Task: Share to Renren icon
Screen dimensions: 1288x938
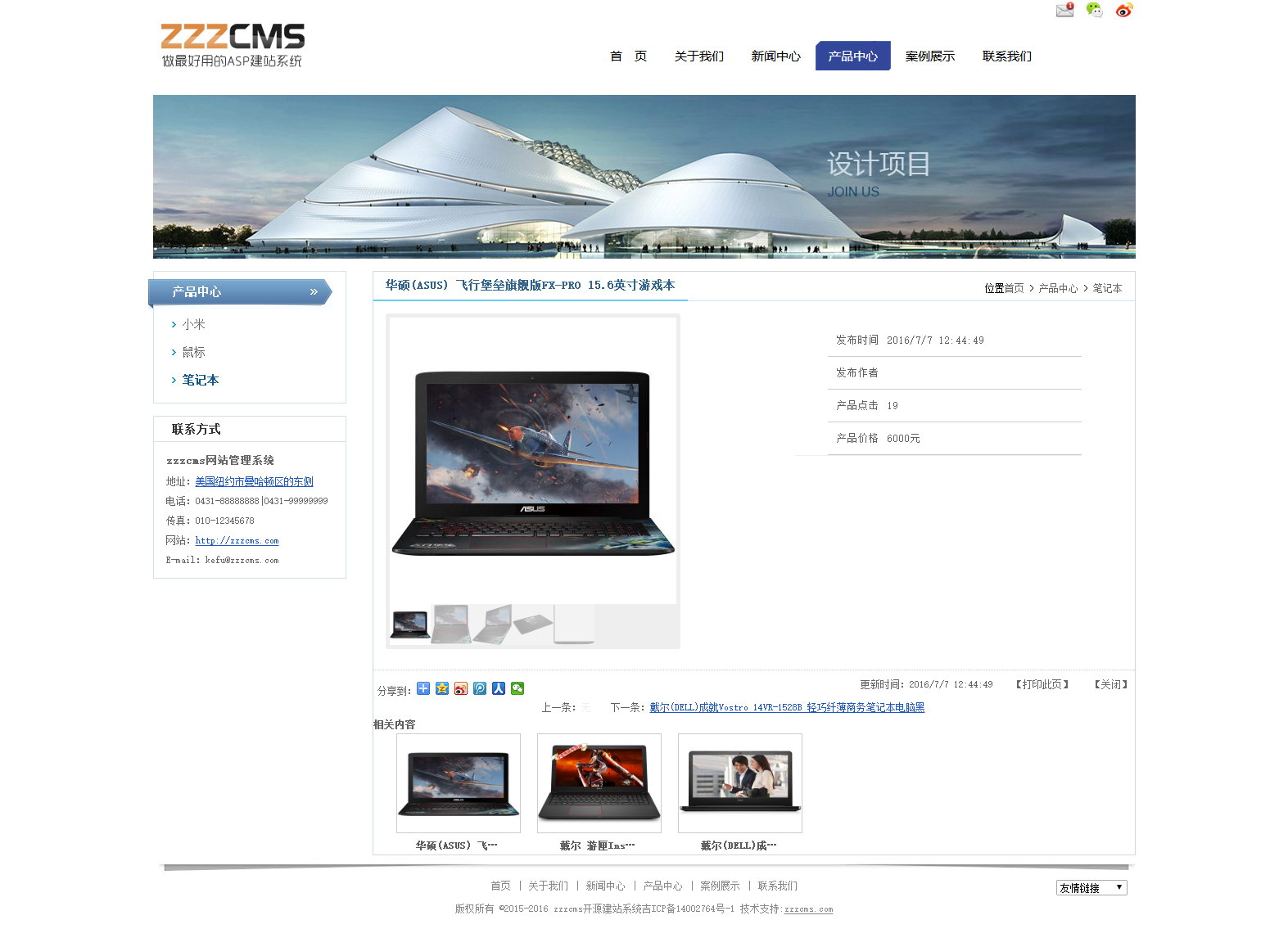Action: click(499, 688)
